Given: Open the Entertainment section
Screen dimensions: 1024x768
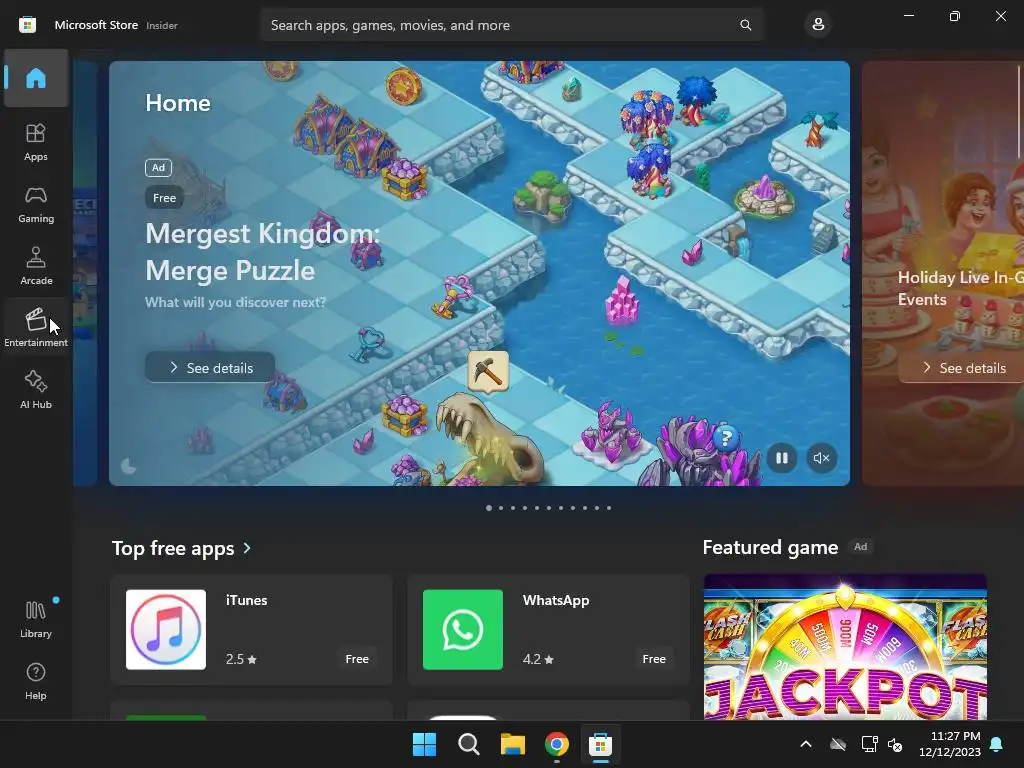Looking at the screenshot, I should tap(36, 327).
